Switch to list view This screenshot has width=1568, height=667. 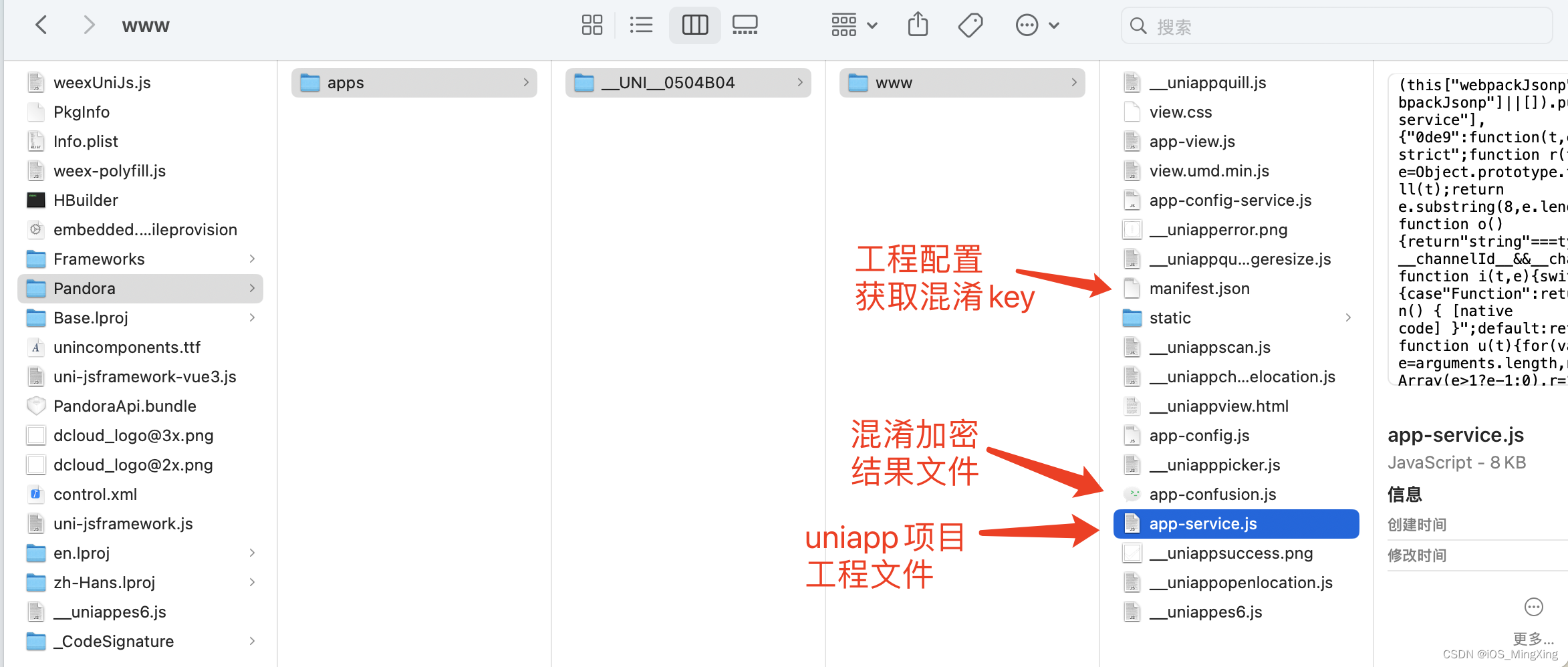point(641,25)
